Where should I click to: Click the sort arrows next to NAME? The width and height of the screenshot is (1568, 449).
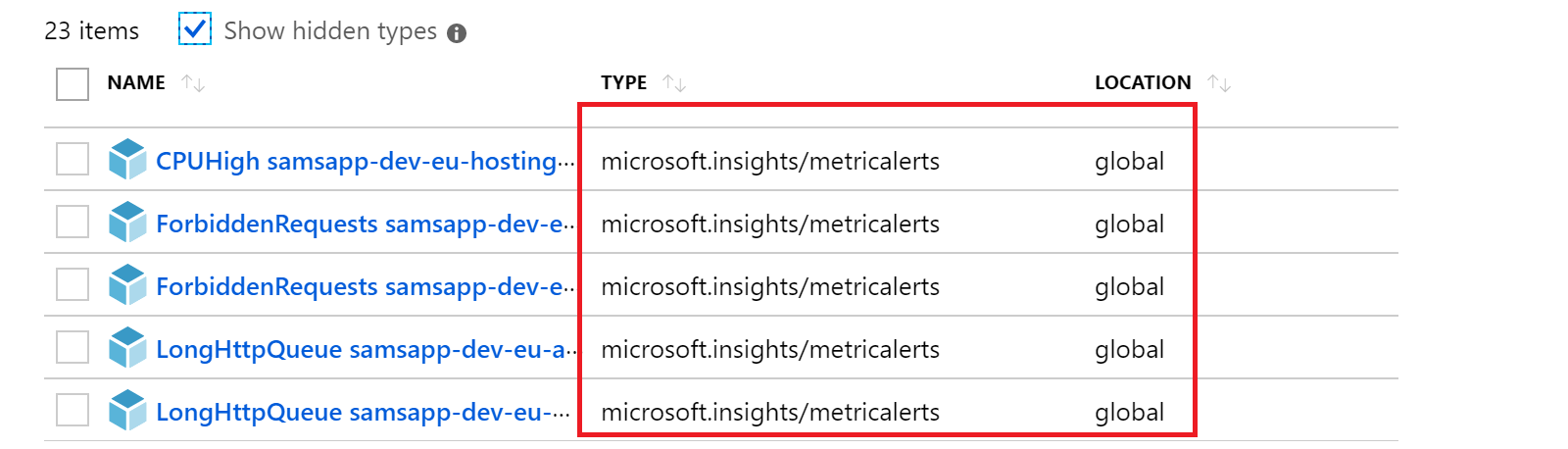(x=193, y=83)
